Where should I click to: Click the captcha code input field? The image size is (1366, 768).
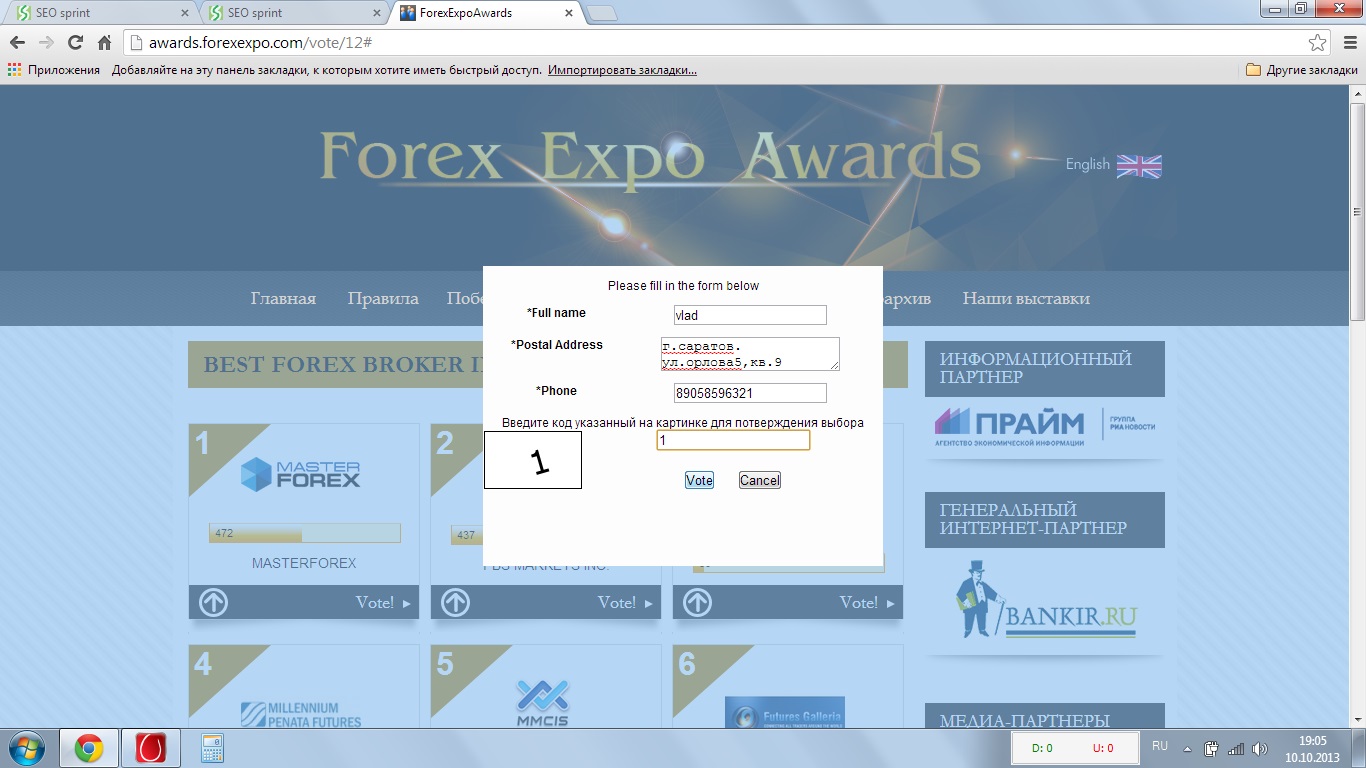733,440
